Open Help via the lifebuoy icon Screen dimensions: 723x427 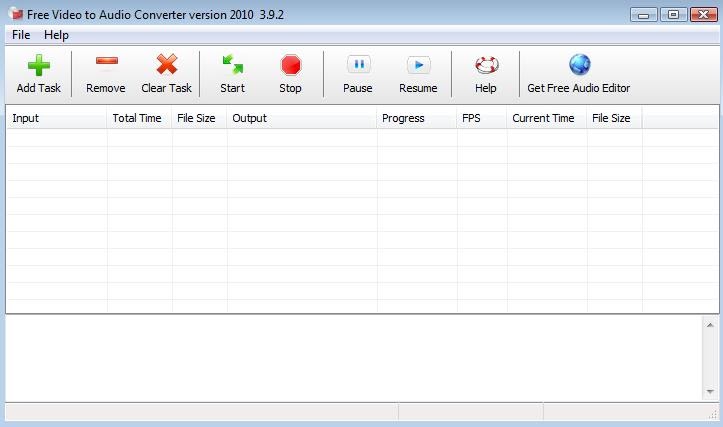click(486, 65)
